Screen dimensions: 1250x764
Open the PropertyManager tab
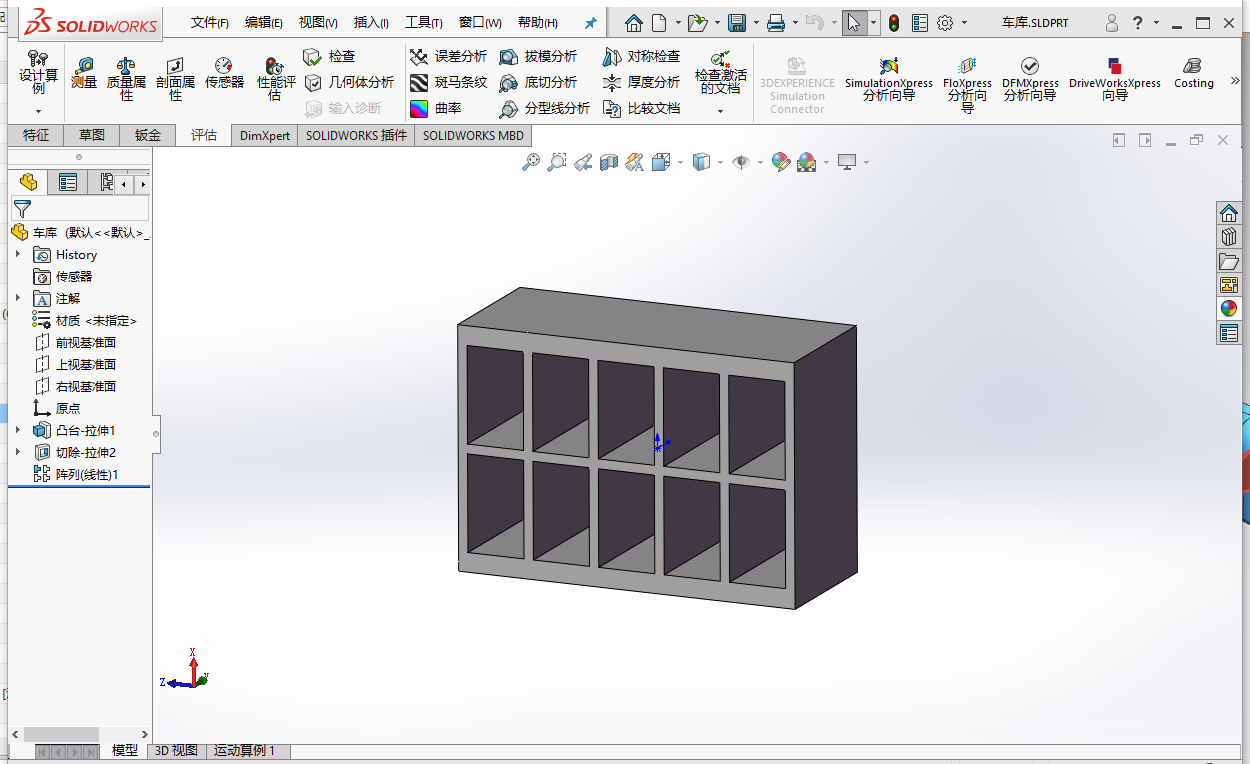tap(67, 182)
